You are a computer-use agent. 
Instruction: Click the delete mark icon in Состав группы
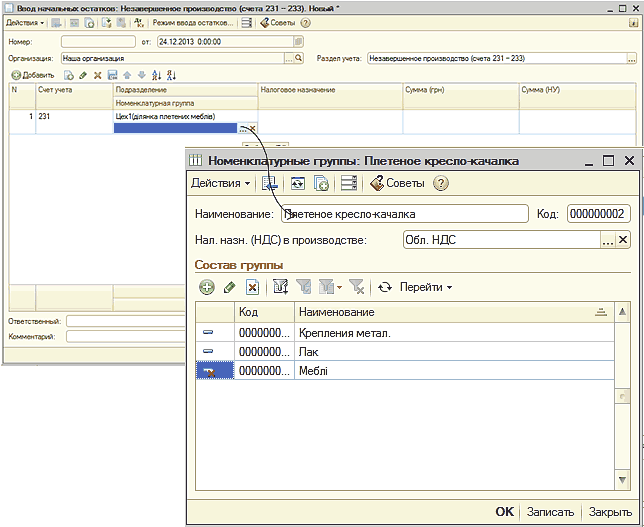[253, 287]
